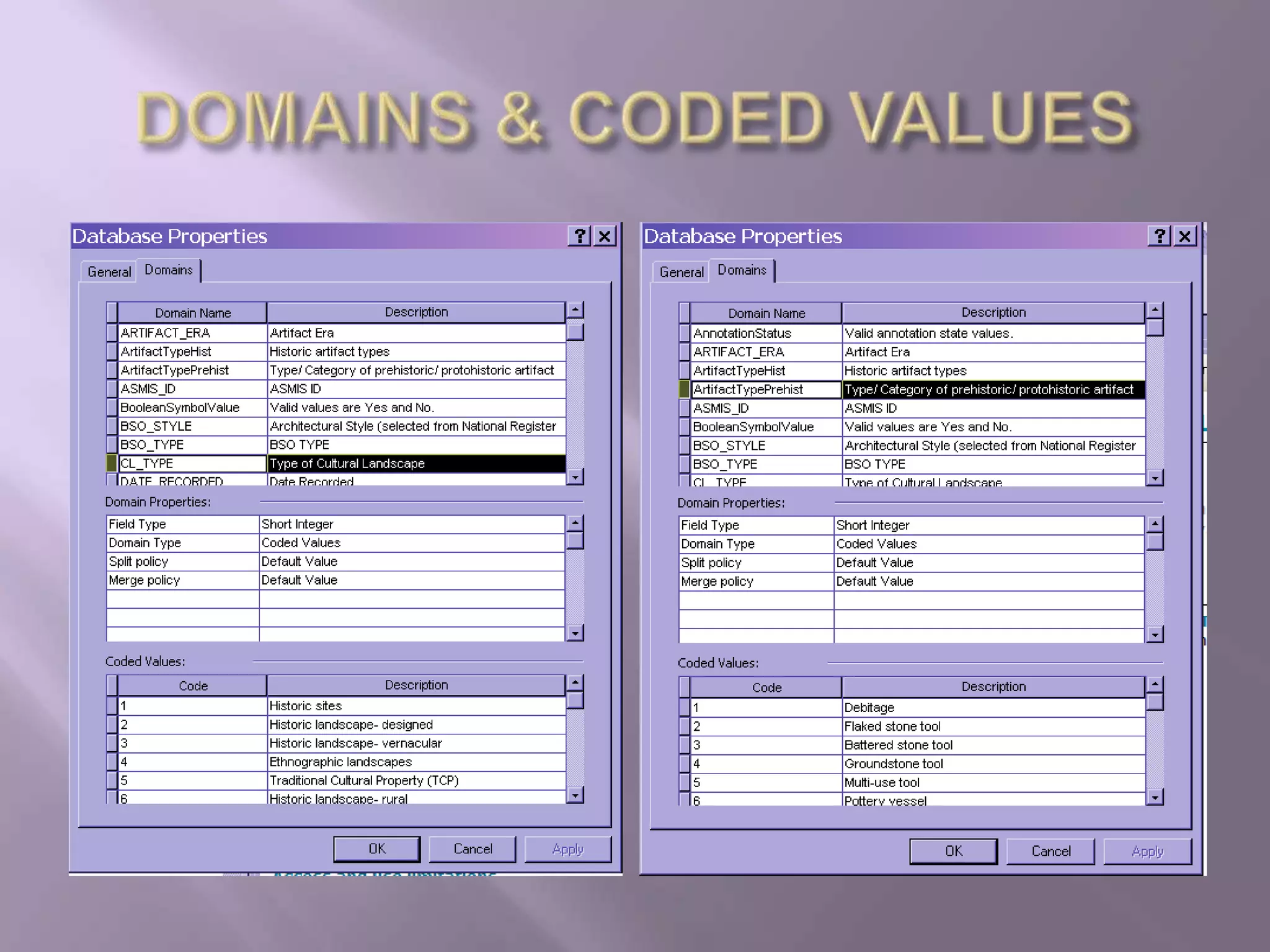
Task: Switch to General tab in left dialog
Action: [x=109, y=272]
